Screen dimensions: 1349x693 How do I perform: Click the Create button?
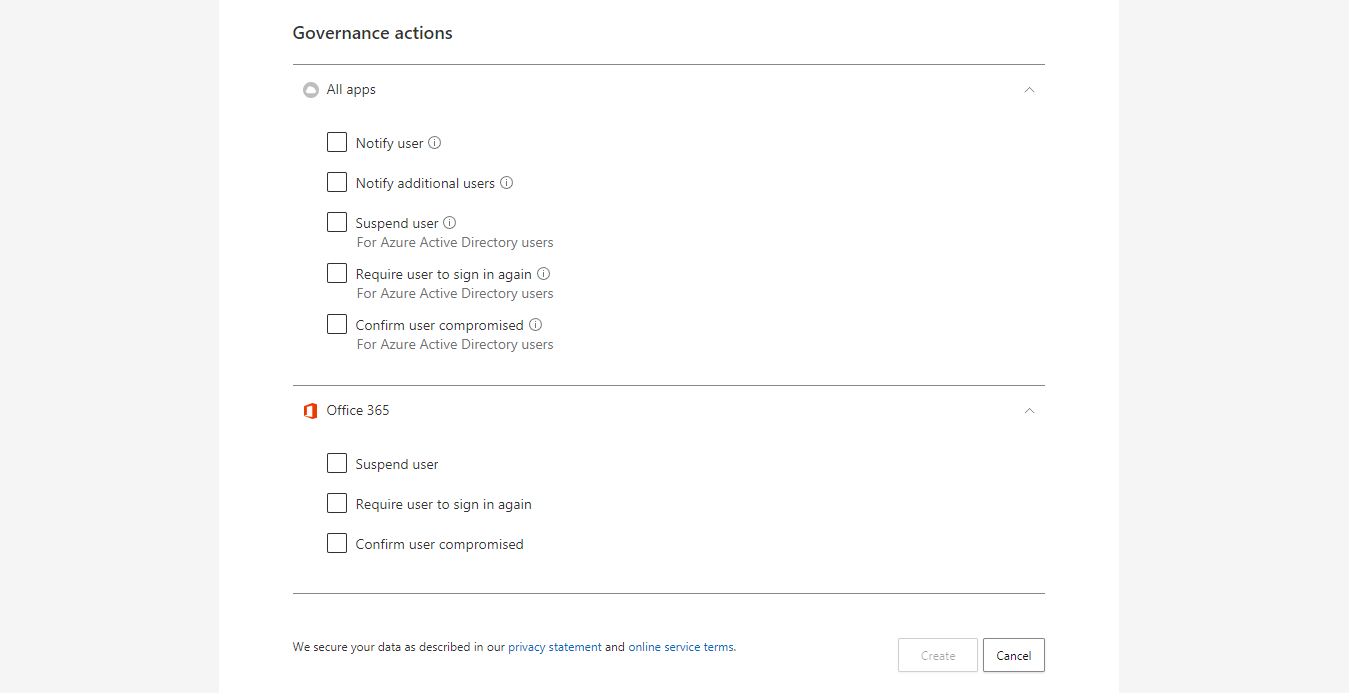point(938,655)
